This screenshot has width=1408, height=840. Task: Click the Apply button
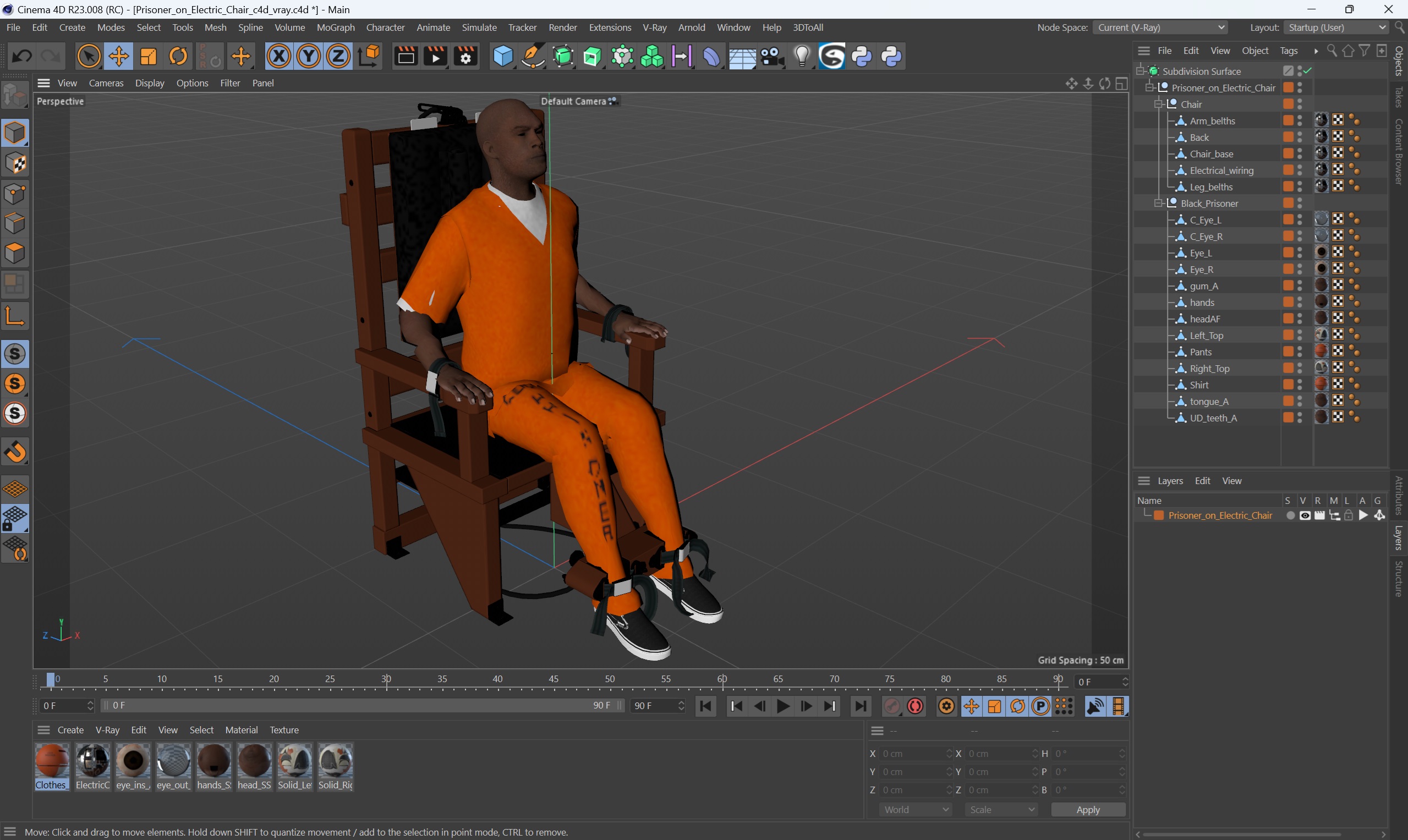[1088, 809]
